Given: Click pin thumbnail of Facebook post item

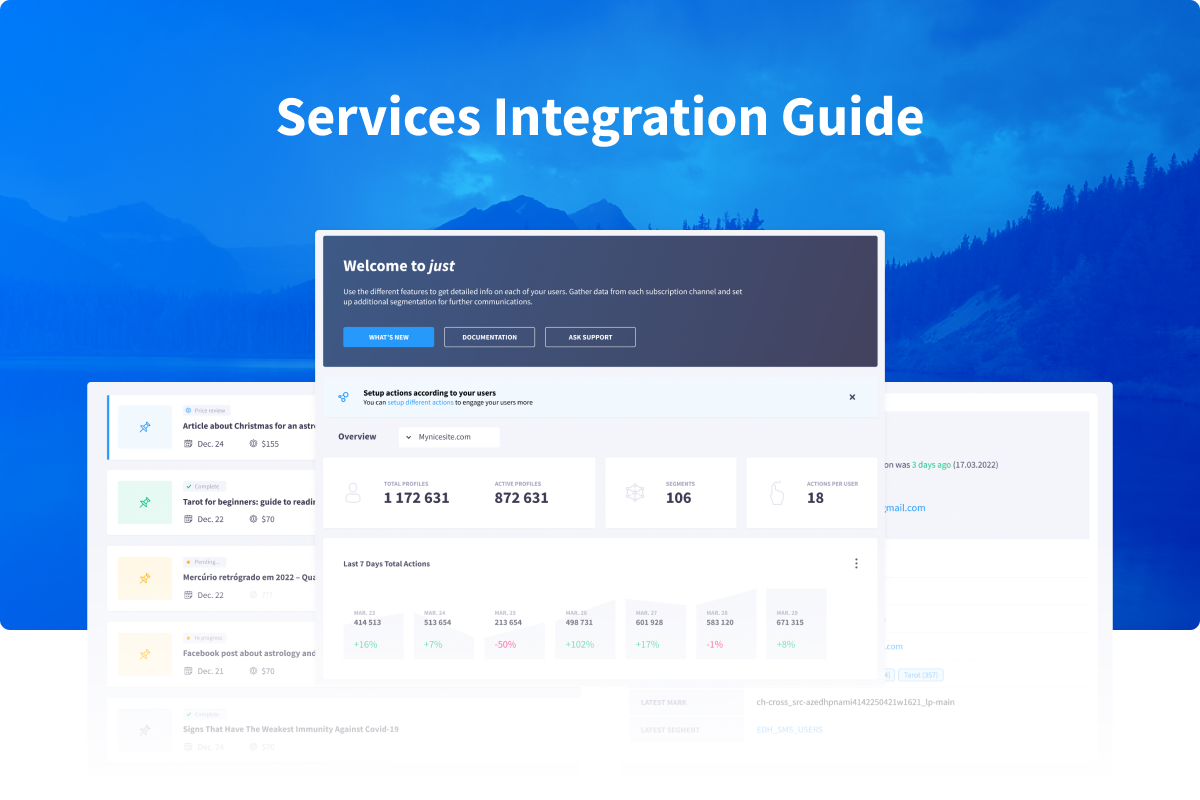Looking at the screenshot, I should [x=145, y=654].
